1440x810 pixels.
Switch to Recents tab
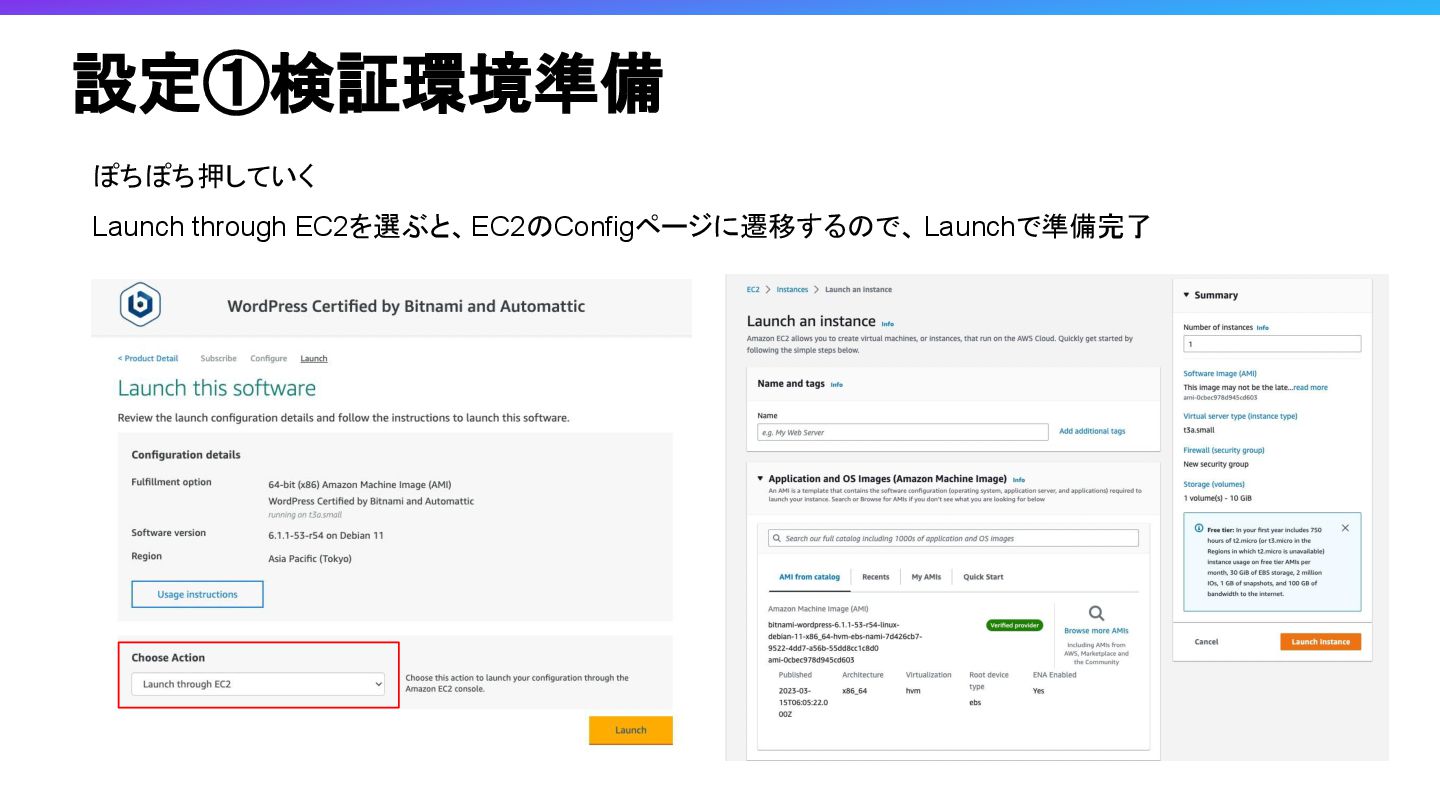point(875,577)
